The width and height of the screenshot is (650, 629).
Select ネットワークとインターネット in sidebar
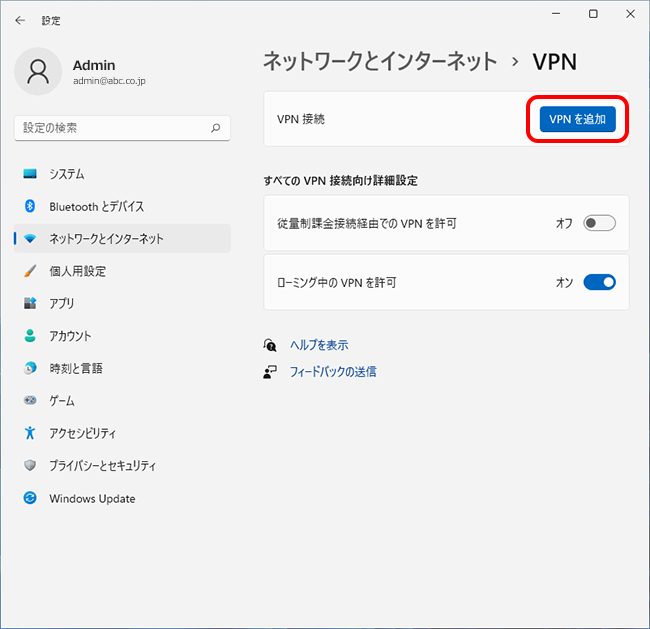click(x=122, y=238)
